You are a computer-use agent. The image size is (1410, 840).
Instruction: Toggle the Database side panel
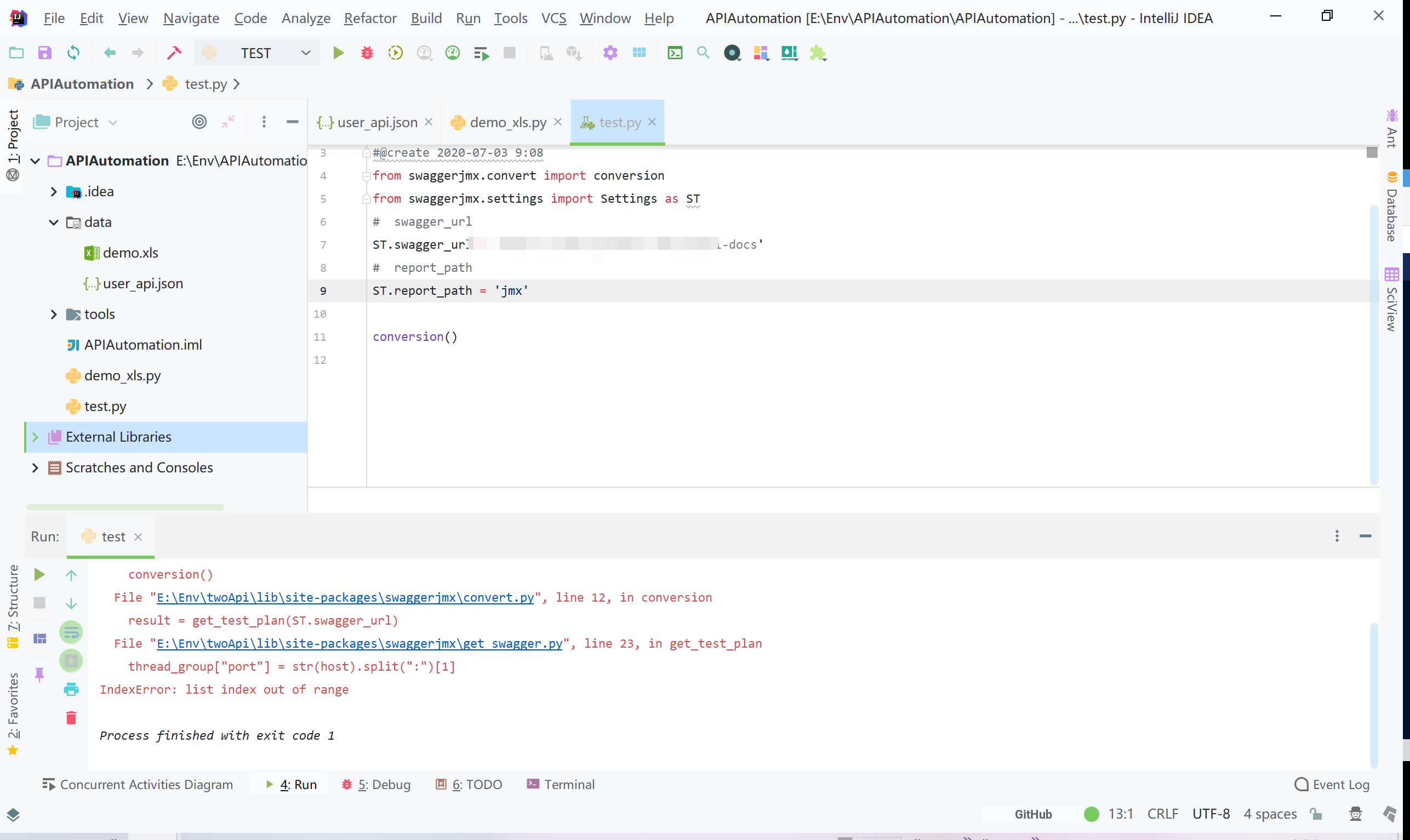[1392, 207]
